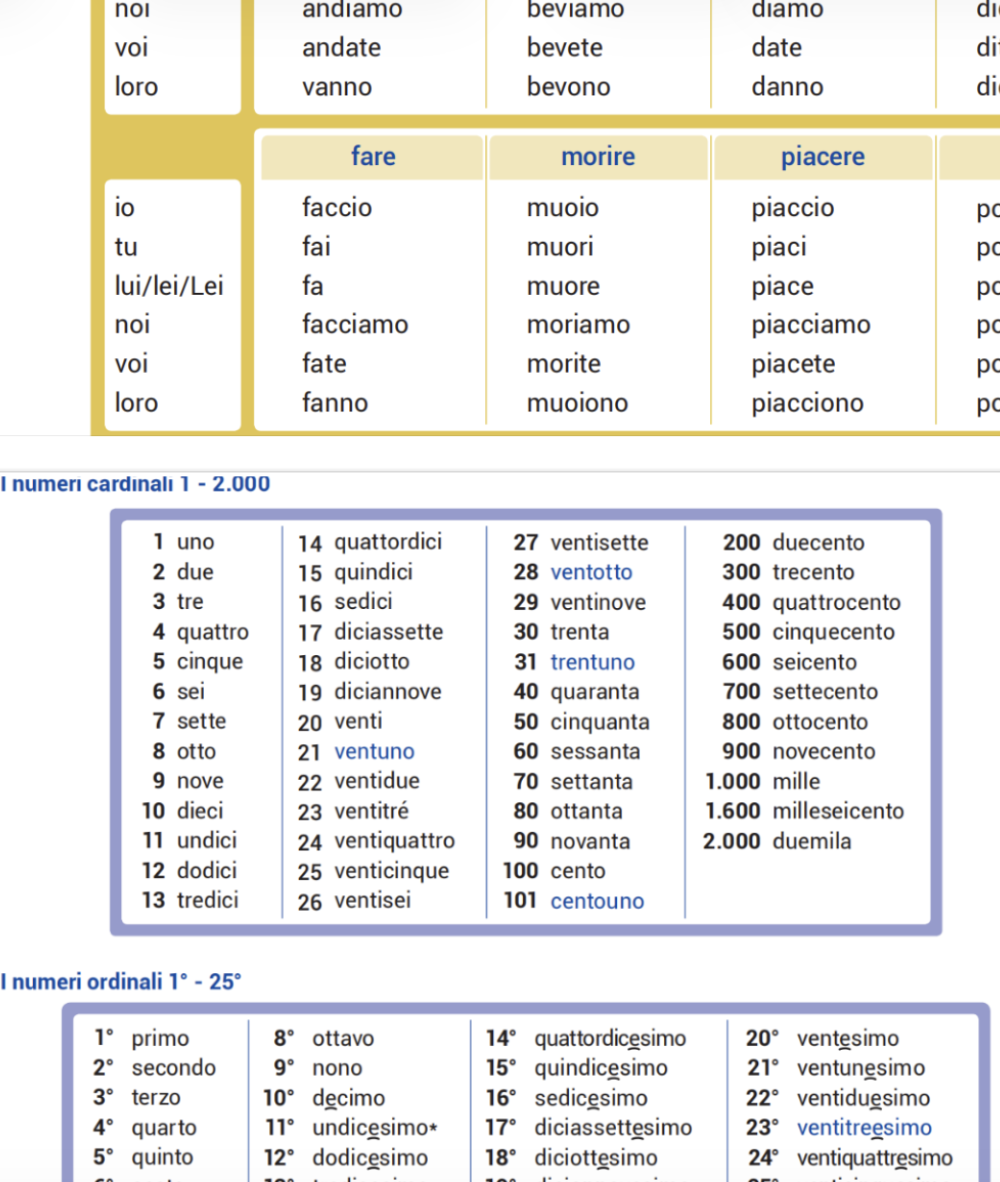Screen dimensions: 1000x1182
Task: Click the 'piacere' verb column header
Action: tap(822, 157)
